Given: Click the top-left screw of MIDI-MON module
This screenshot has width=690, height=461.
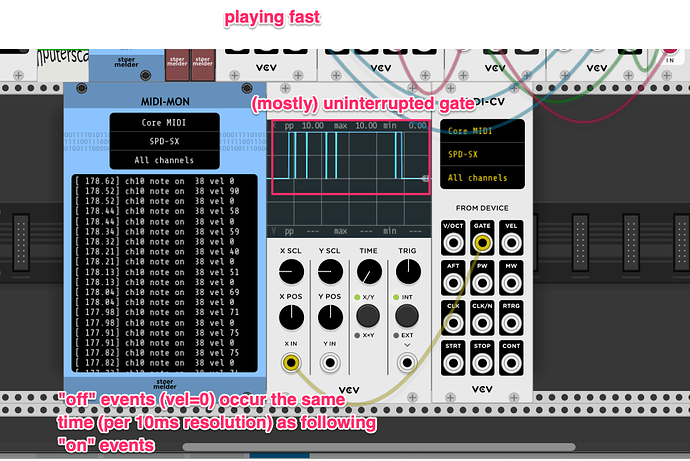Looking at the screenshot, I should 81,88.
